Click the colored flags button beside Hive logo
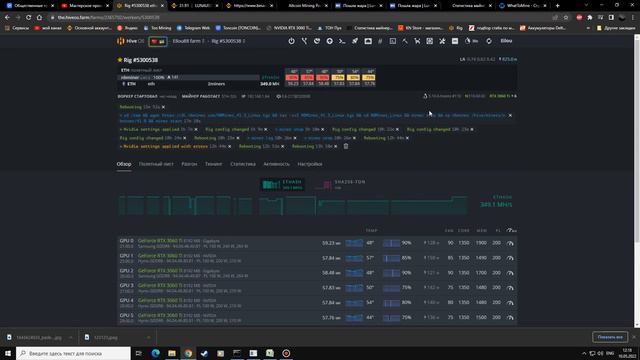This screenshot has height=360, width=640. point(158,41)
